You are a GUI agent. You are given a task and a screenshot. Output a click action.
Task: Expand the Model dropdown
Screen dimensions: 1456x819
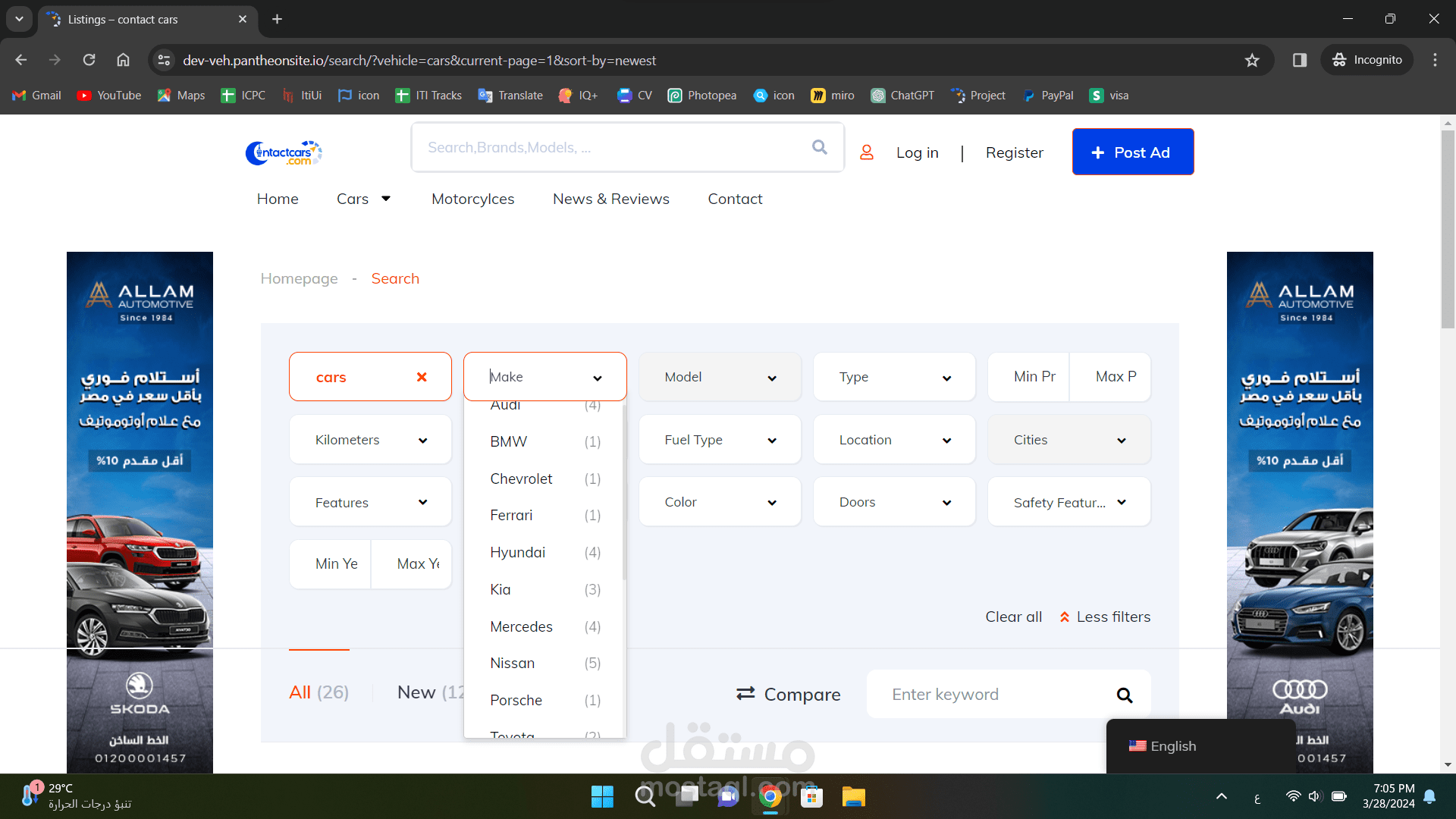tap(720, 377)
